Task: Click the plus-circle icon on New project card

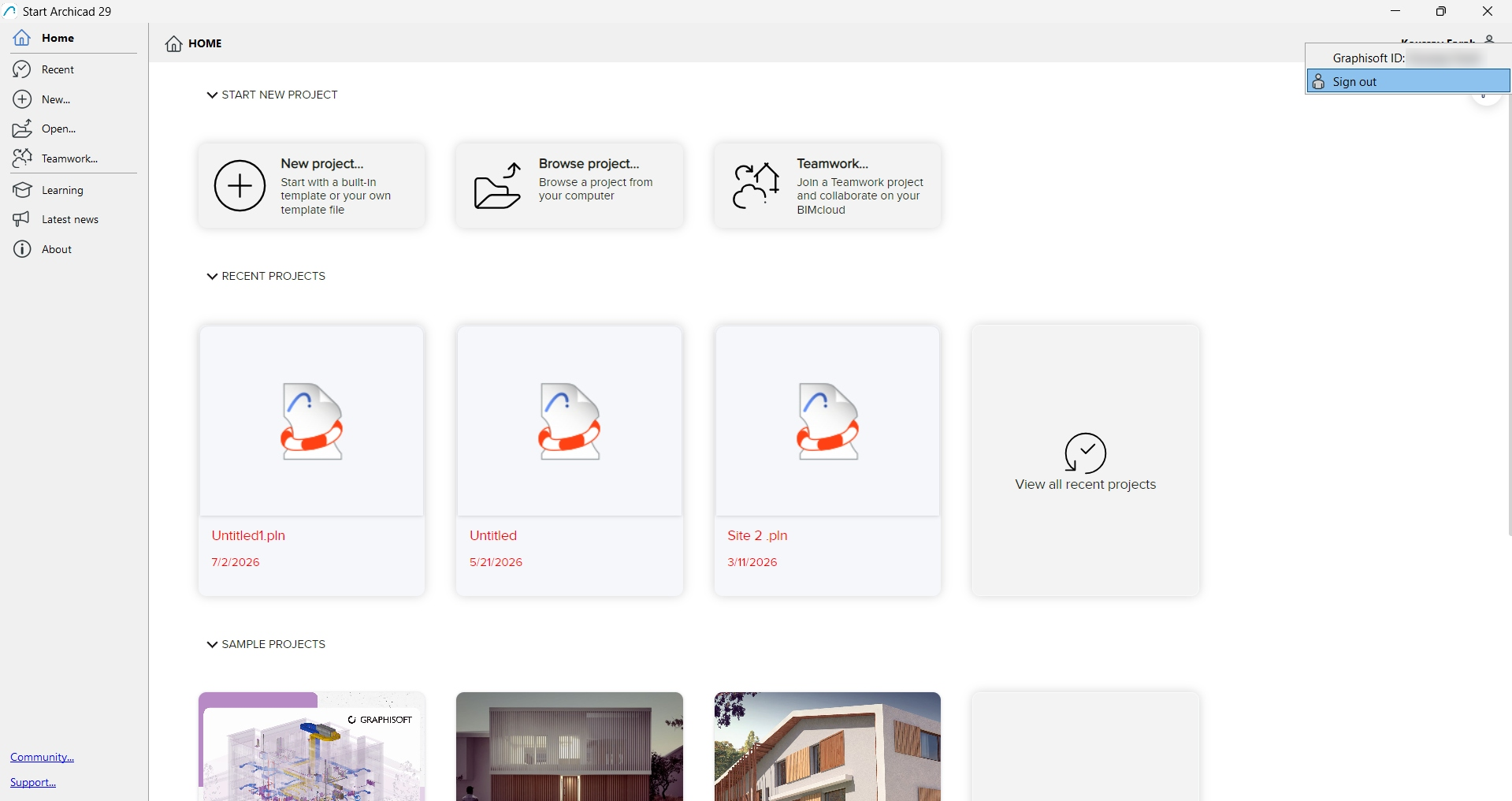Action: 240,186
